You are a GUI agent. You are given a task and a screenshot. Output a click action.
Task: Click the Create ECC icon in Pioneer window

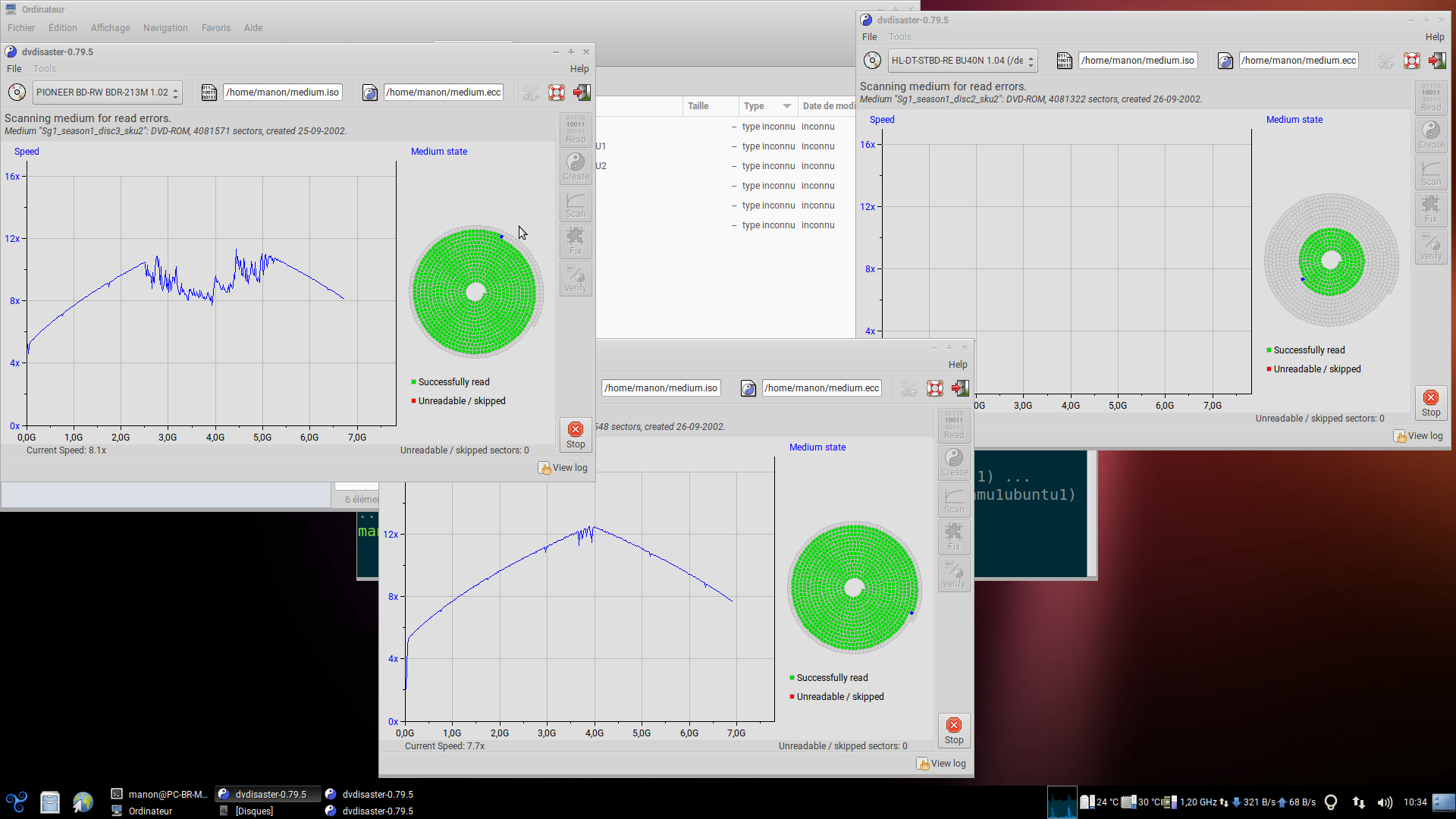(x=576, y=167)
